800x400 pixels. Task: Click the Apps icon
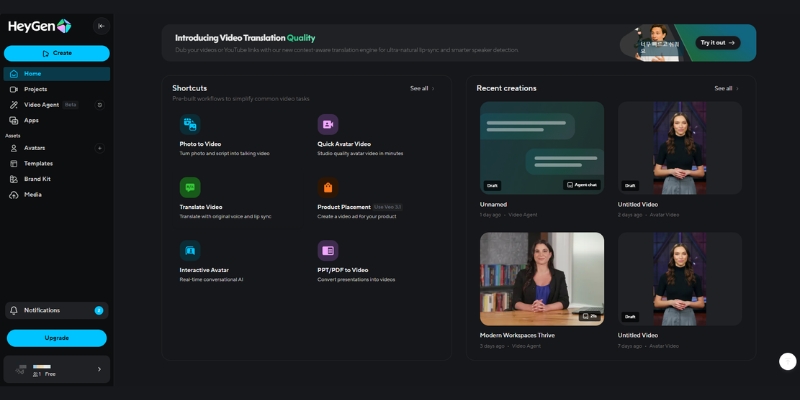[x=14, y=120]
